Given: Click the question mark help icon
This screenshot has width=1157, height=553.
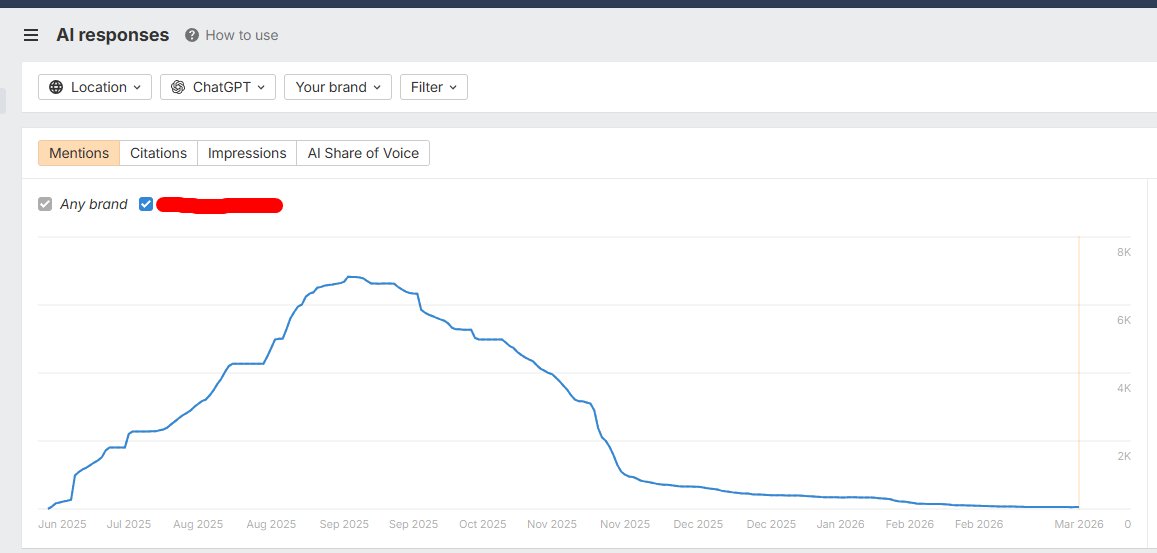Looking at the screenshot, I should [x=192, y=35].
